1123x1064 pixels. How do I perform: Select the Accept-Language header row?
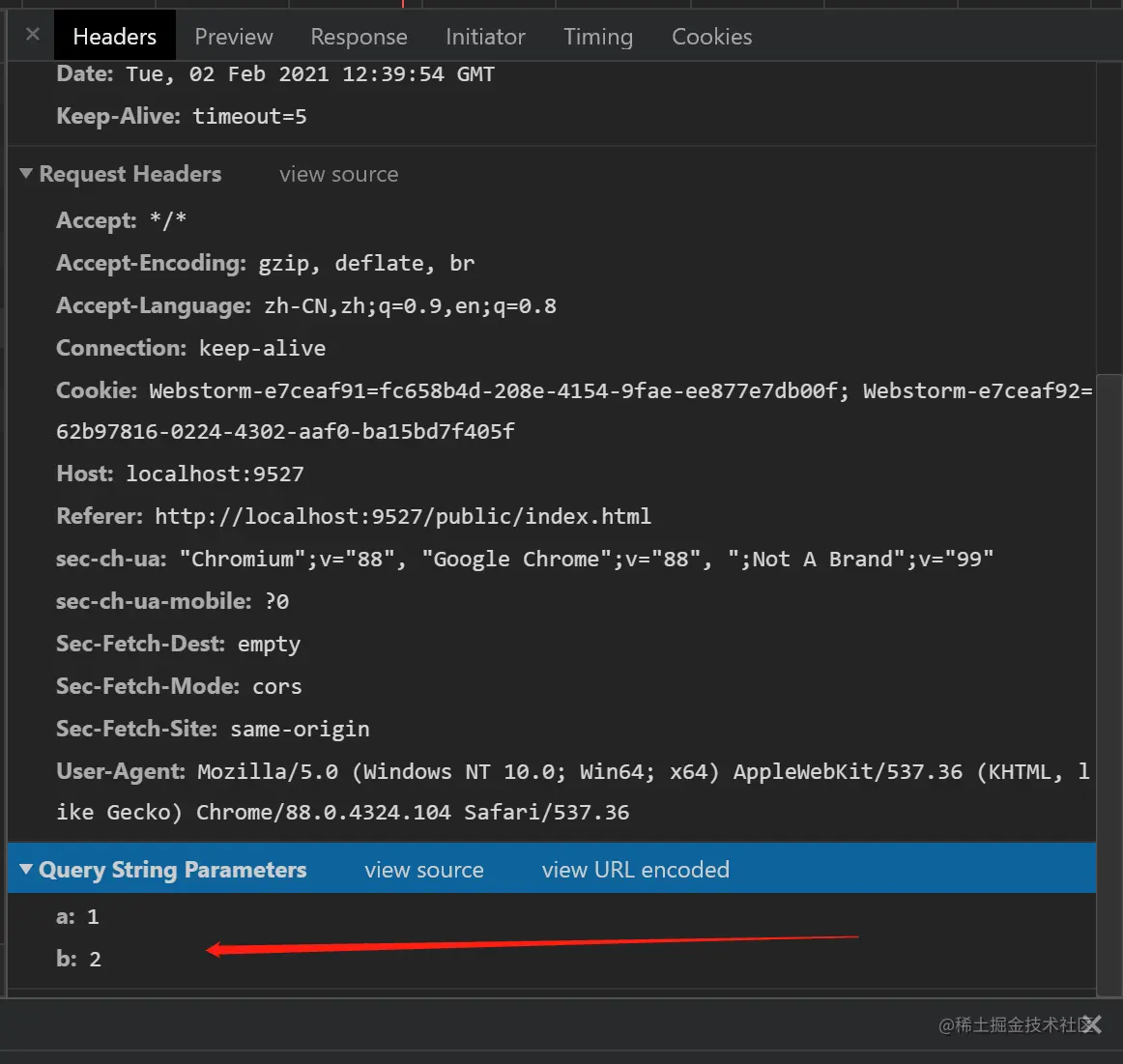[x=305, y=305]
